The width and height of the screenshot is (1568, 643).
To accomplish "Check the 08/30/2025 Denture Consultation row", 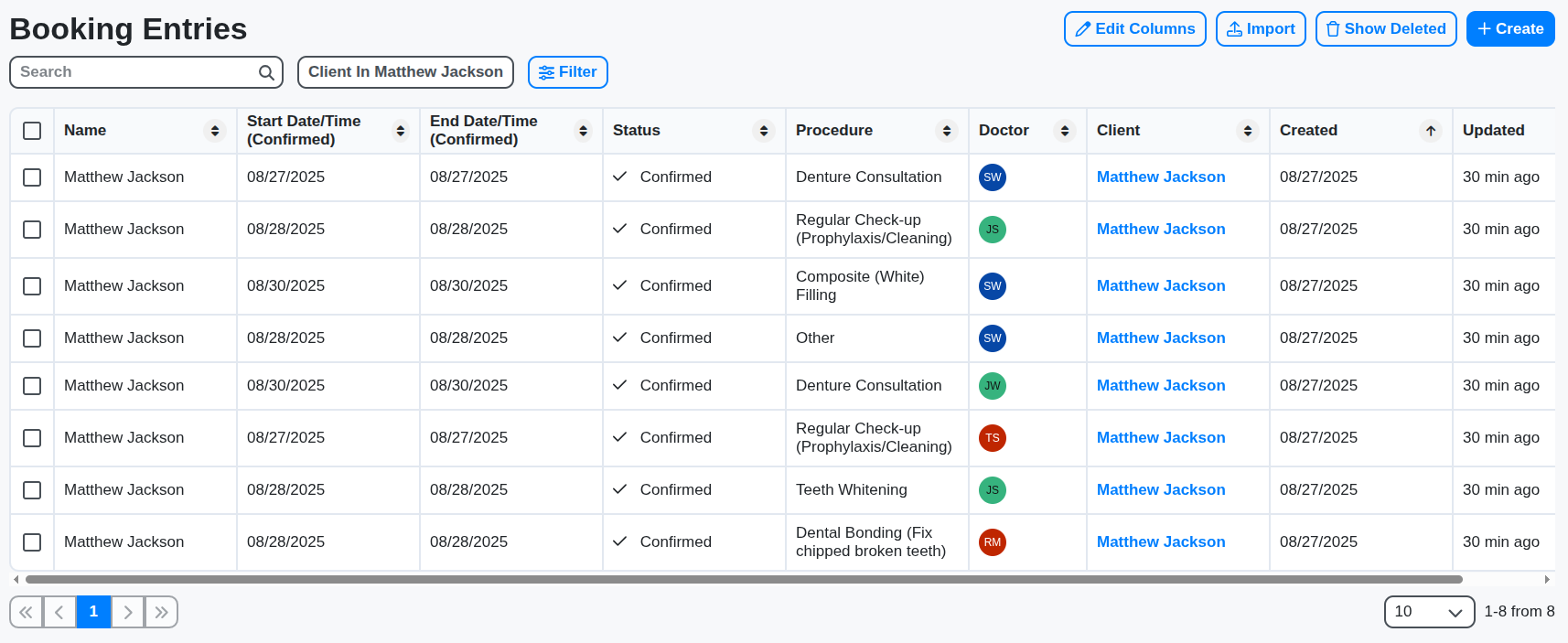I will (32, 386).
